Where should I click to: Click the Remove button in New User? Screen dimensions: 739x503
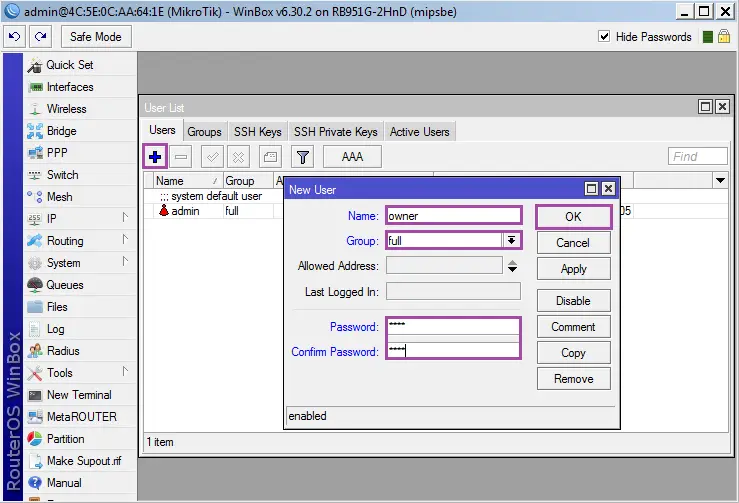click(574, 379)
